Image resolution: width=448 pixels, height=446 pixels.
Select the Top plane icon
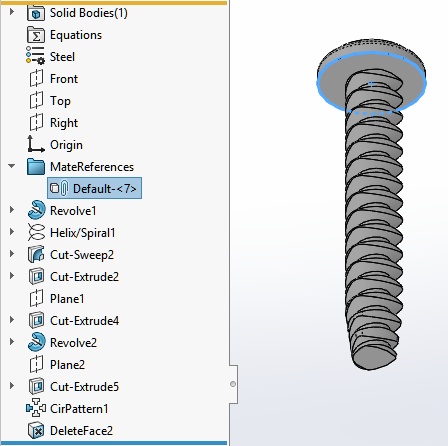(36, 101)
